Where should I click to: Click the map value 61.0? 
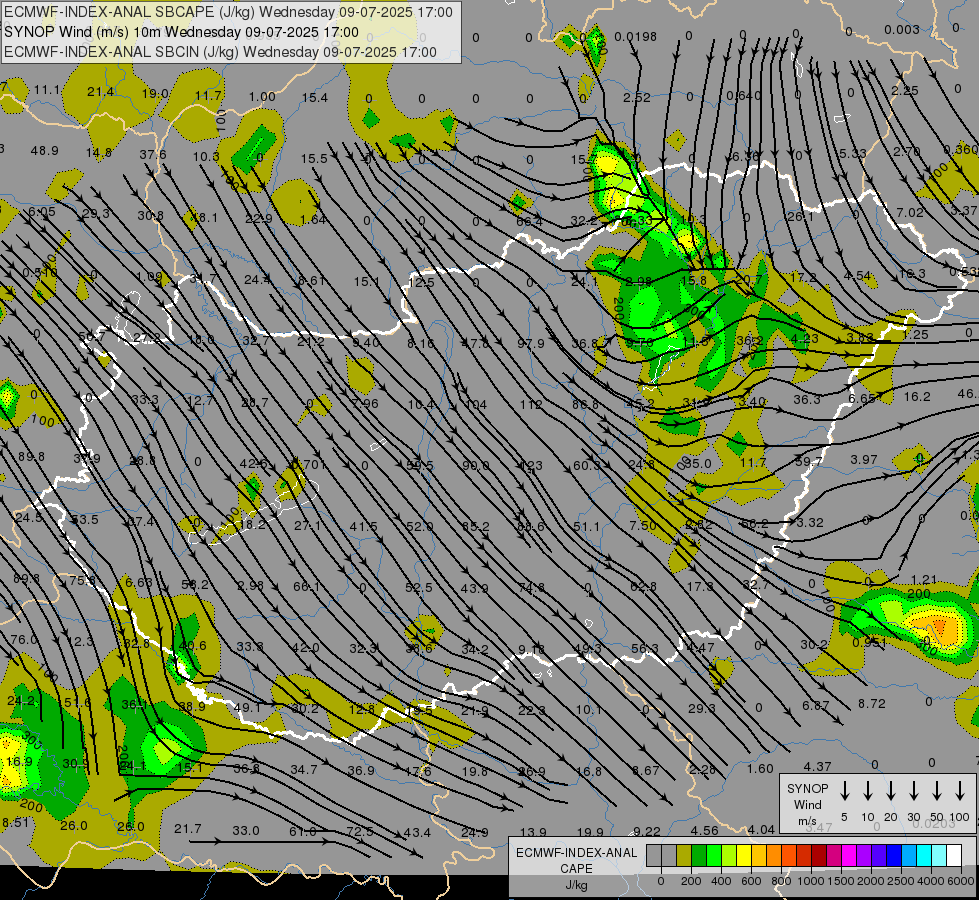(303, 831)
